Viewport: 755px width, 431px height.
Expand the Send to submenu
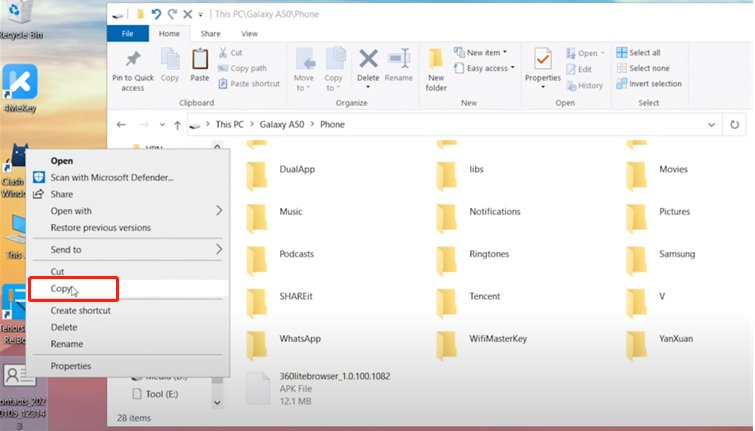(x=128, y=249)
